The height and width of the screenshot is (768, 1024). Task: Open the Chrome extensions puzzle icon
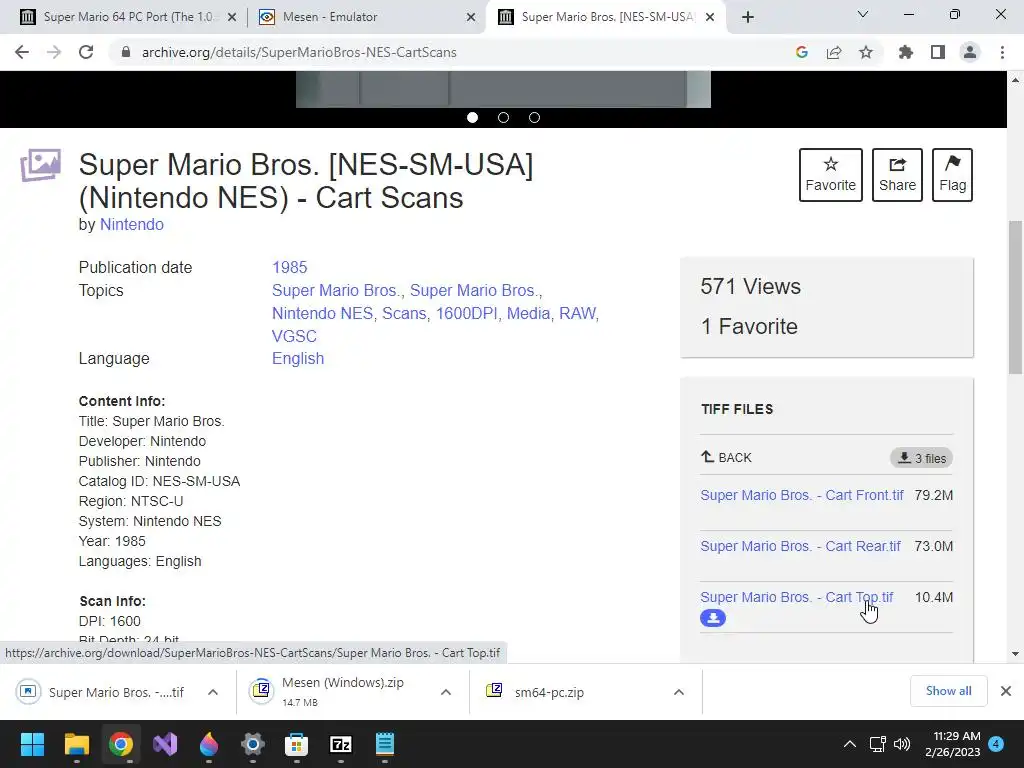[x=906, y=52]
